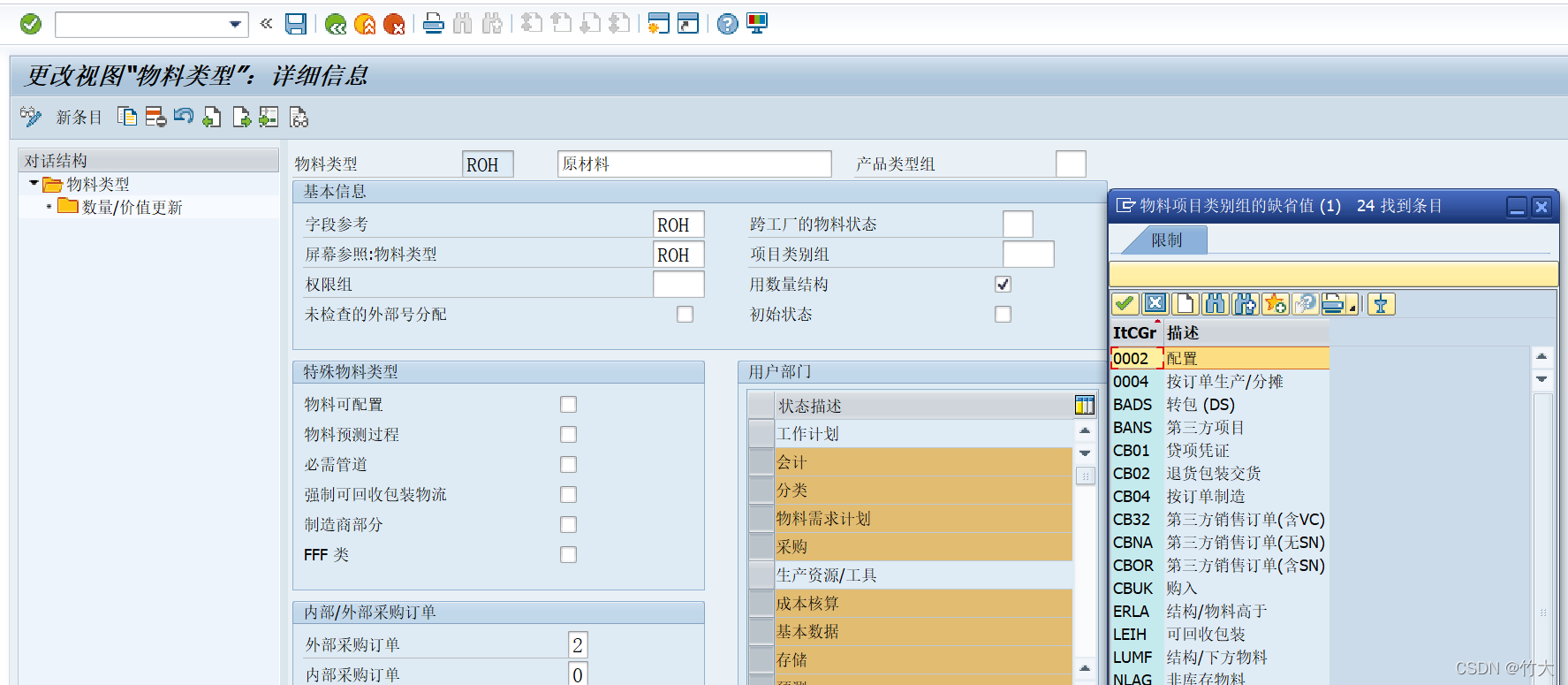The height and width of the screenshot is (685, 1568).
Task: Save with the floppy disk icon
Action: coord(296,24)
